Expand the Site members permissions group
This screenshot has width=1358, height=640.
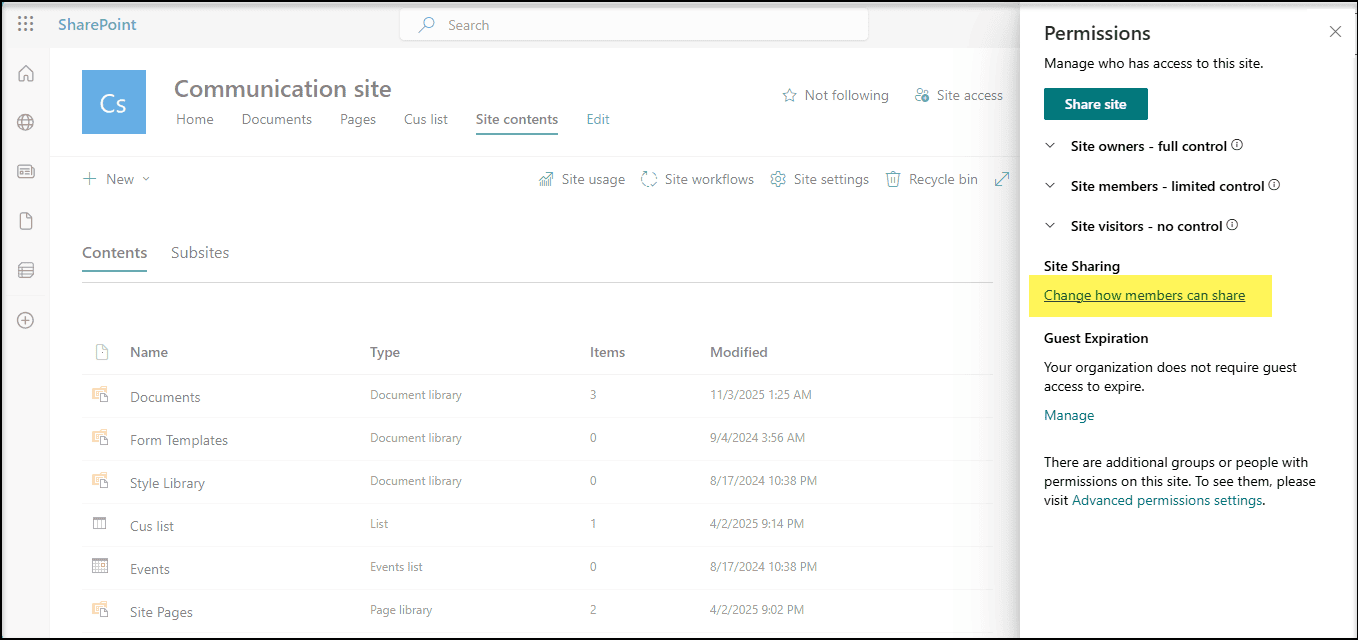tap(1050, 185)
